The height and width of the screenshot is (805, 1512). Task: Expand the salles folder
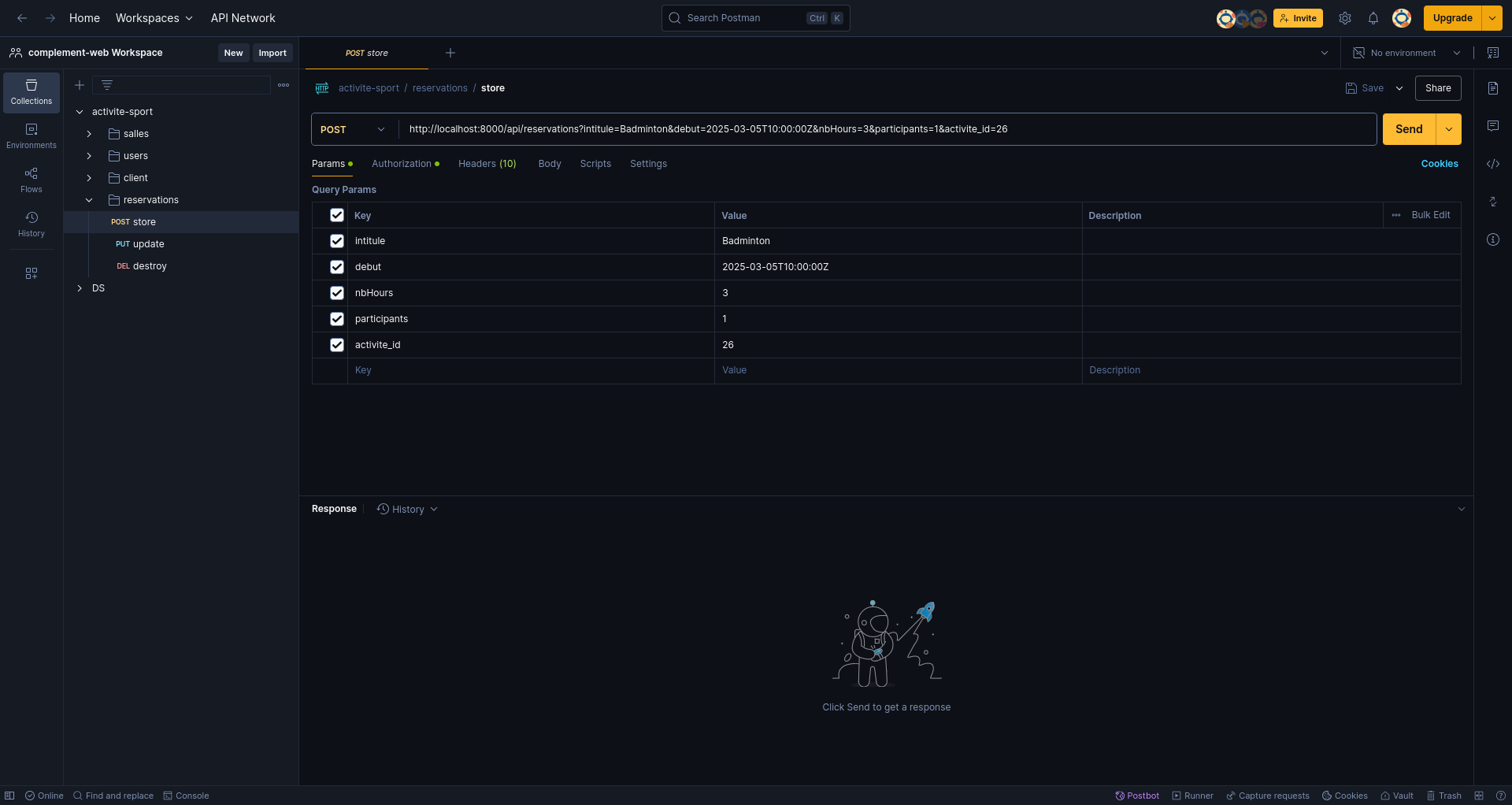[x=89, y=134]
